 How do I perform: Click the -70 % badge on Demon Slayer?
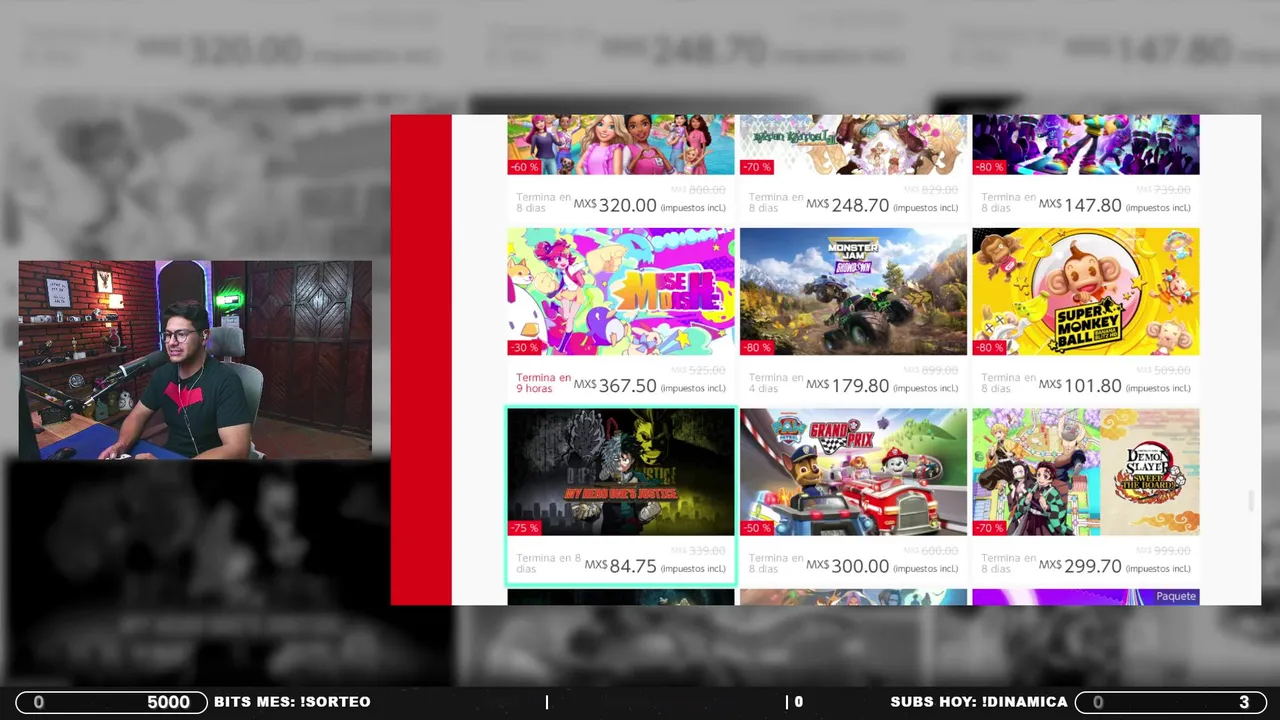point(989,528)
